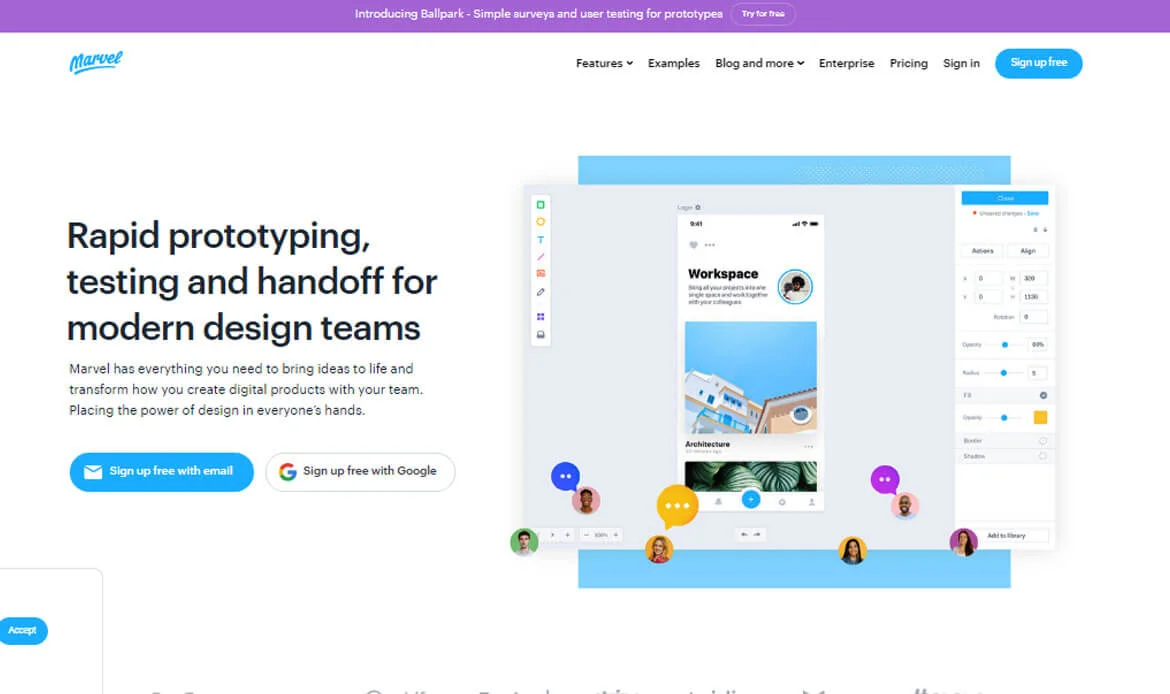Select the green rectangle shape tool
The width and height of the screenshot is (1170, 694).
click(x=541, y=204)
